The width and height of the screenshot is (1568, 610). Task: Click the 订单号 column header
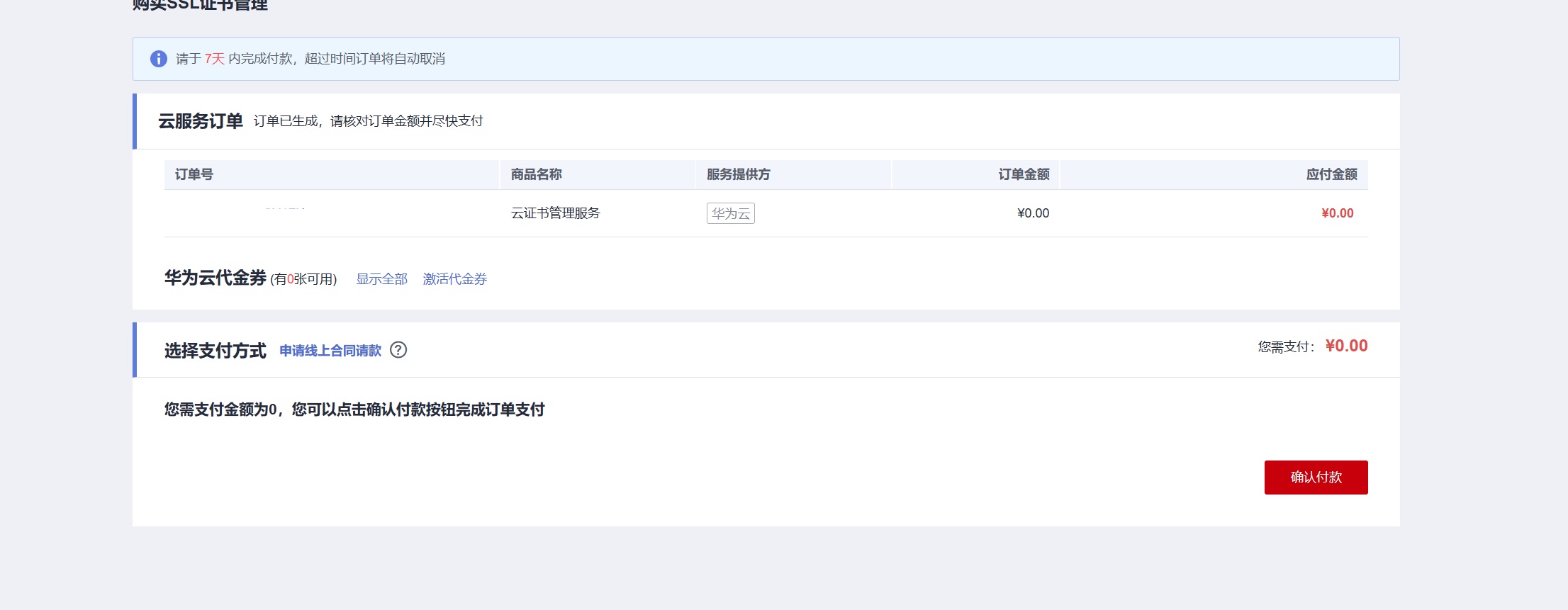(x=194, y=174)
